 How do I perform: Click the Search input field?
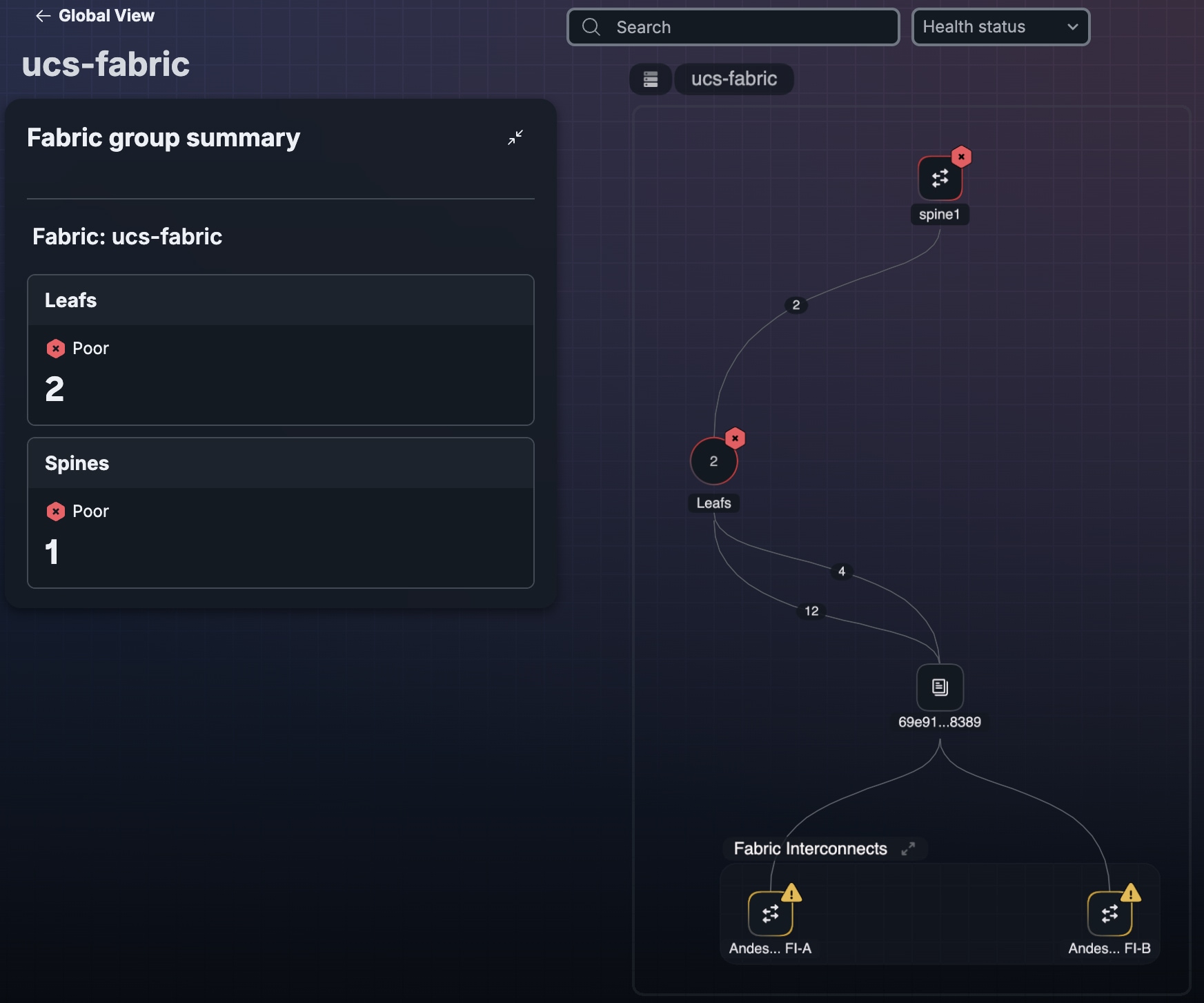coord(733,27)
